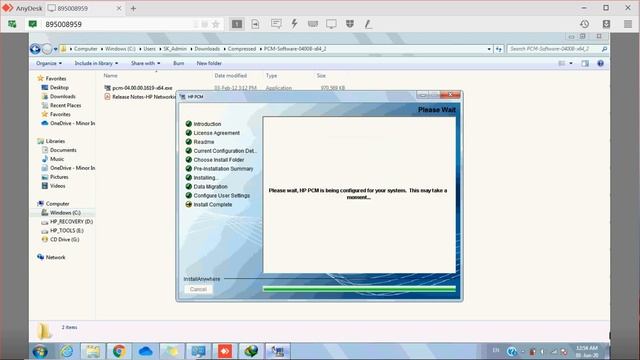640x360 pixels.
Task: Click the green connection status icon
Action: click(x=33, y=24)
